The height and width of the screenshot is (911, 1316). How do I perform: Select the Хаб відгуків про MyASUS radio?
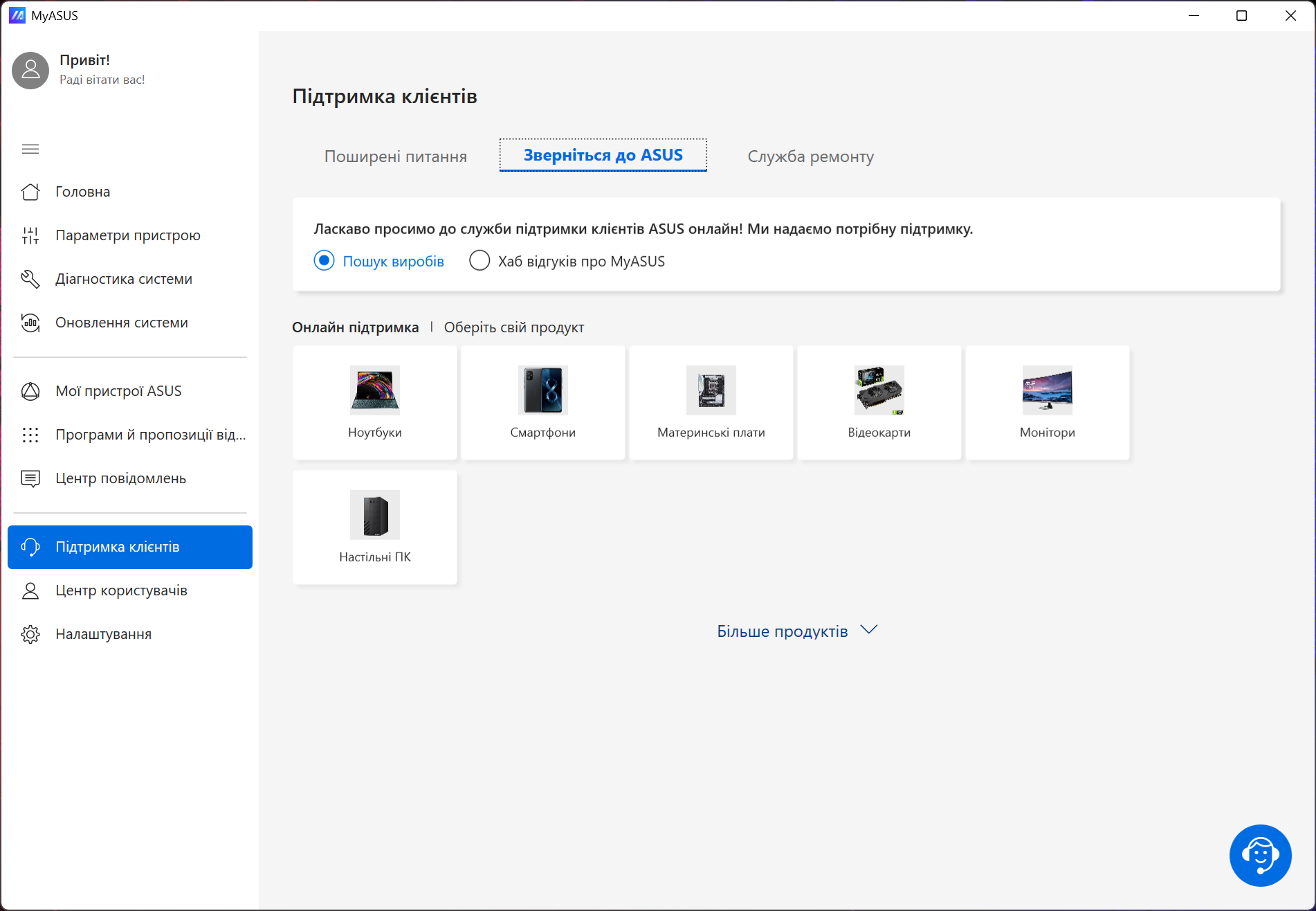[479, 261]
